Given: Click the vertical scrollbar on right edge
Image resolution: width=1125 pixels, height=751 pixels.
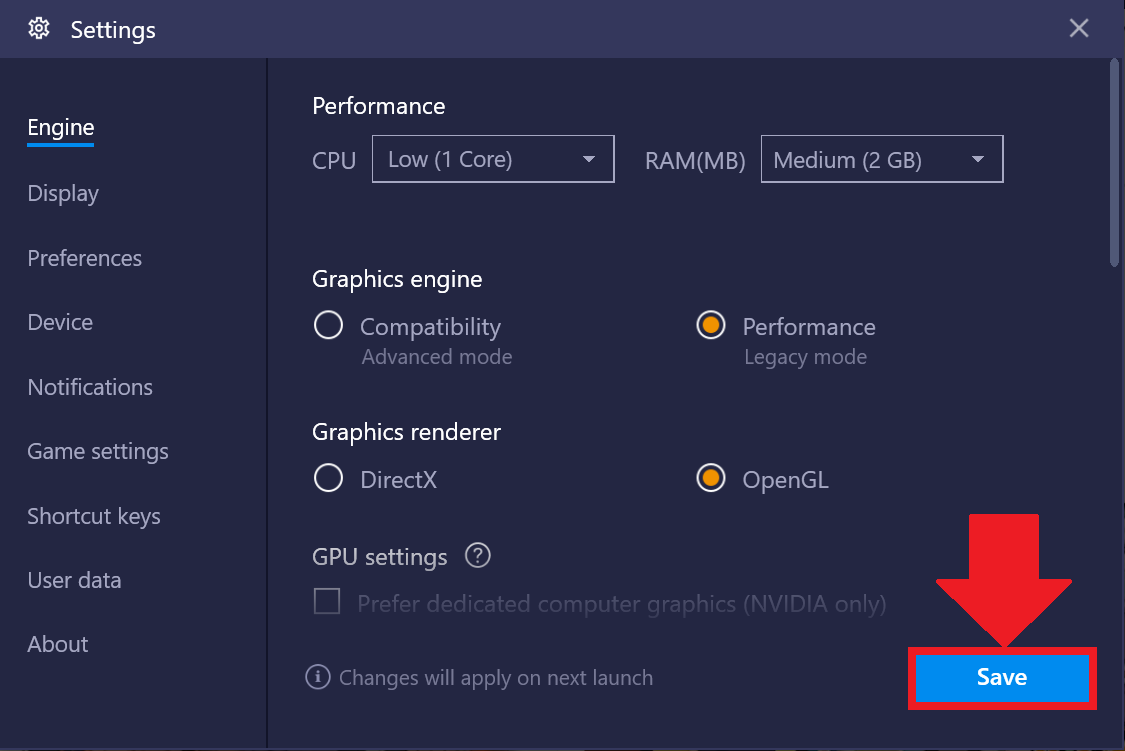Looking at the screenshot, I should (1114, 163).
